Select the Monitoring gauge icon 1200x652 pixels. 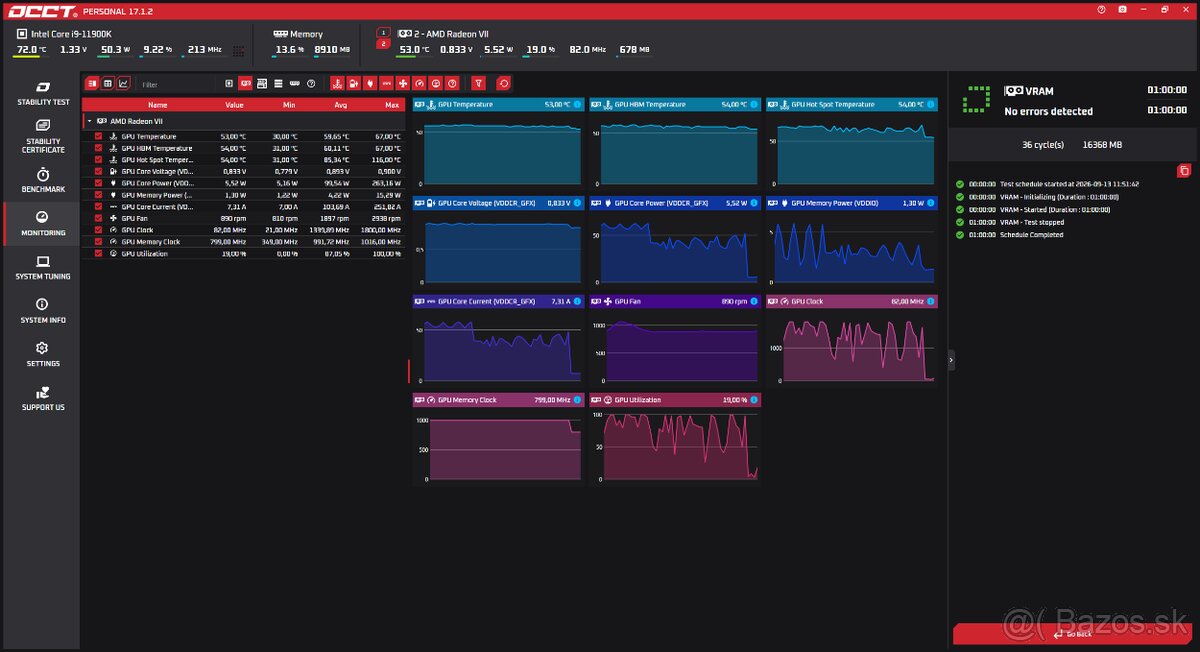click(x=42, y=217)
